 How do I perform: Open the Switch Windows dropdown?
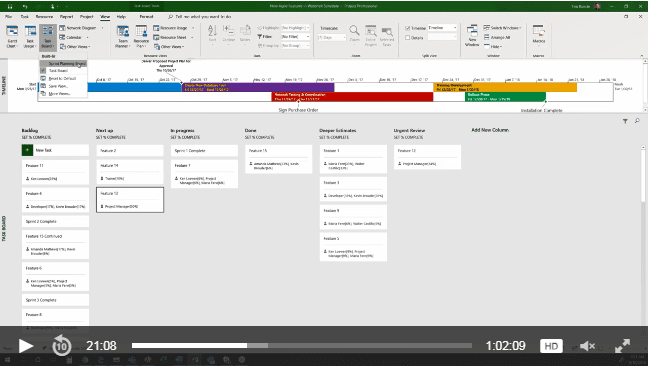click(503, 28)
